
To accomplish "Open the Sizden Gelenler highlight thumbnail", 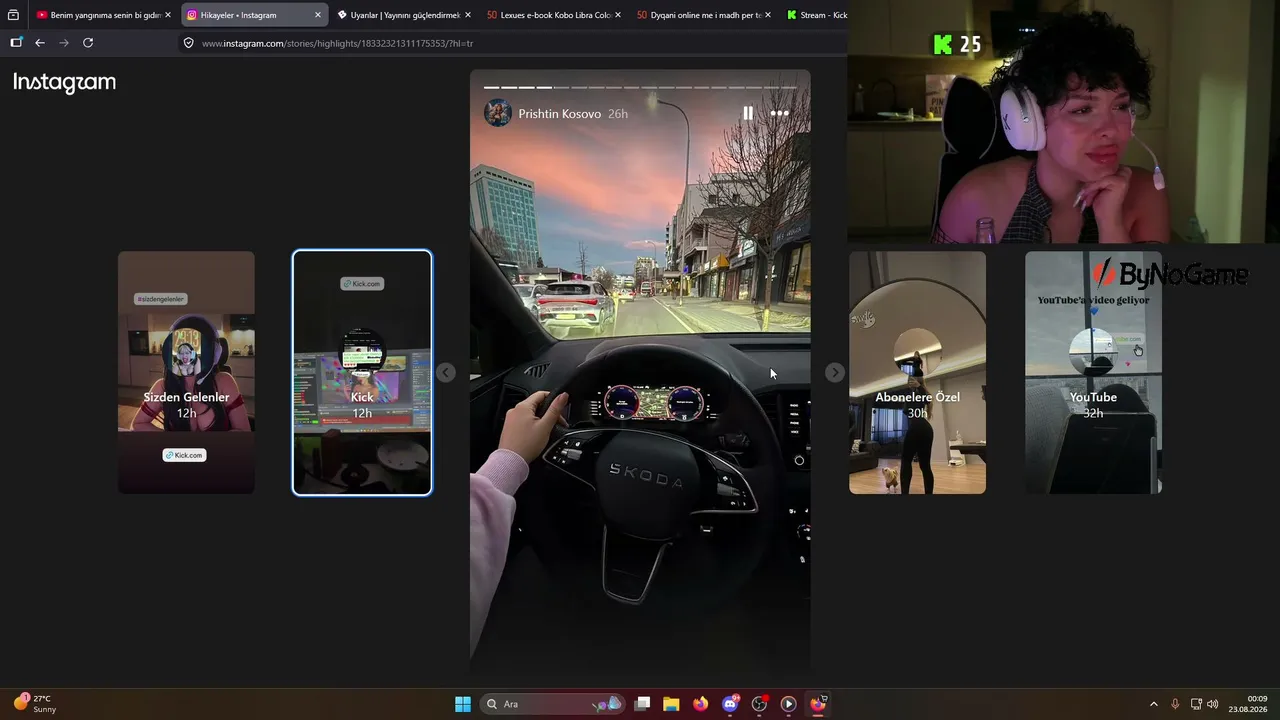I will (x=186, y=372).
